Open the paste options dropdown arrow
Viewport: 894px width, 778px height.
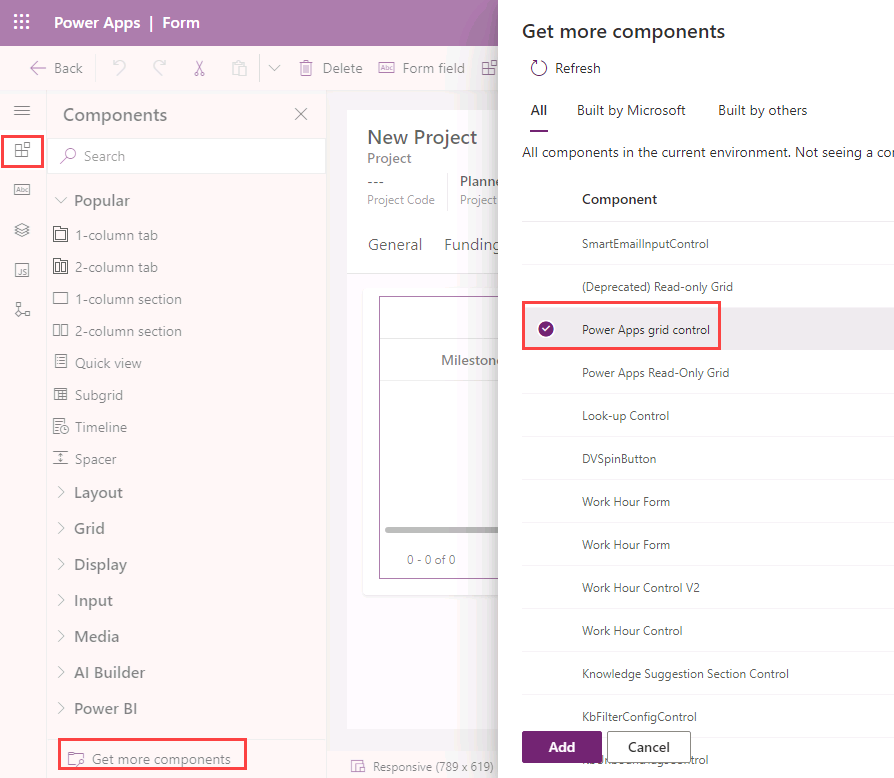(274, 68)
